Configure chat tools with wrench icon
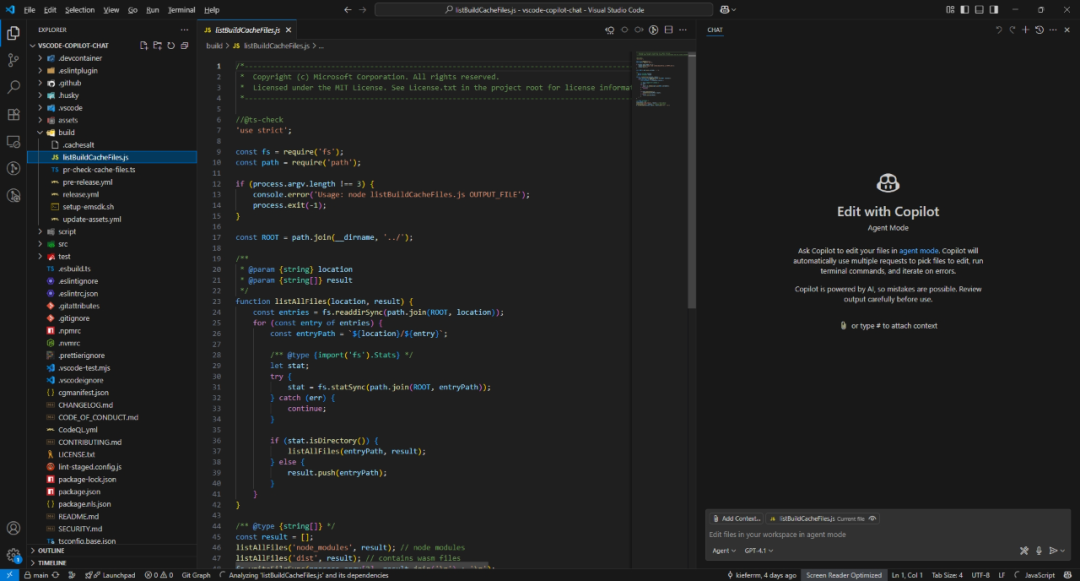The image size is (1080, 581). (1024, 551)
